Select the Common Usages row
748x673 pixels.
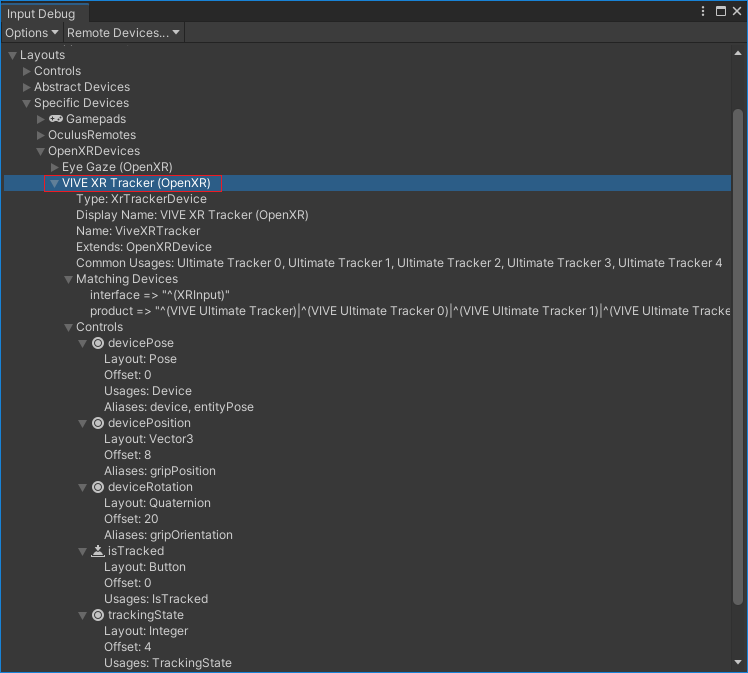pos(367,263)
